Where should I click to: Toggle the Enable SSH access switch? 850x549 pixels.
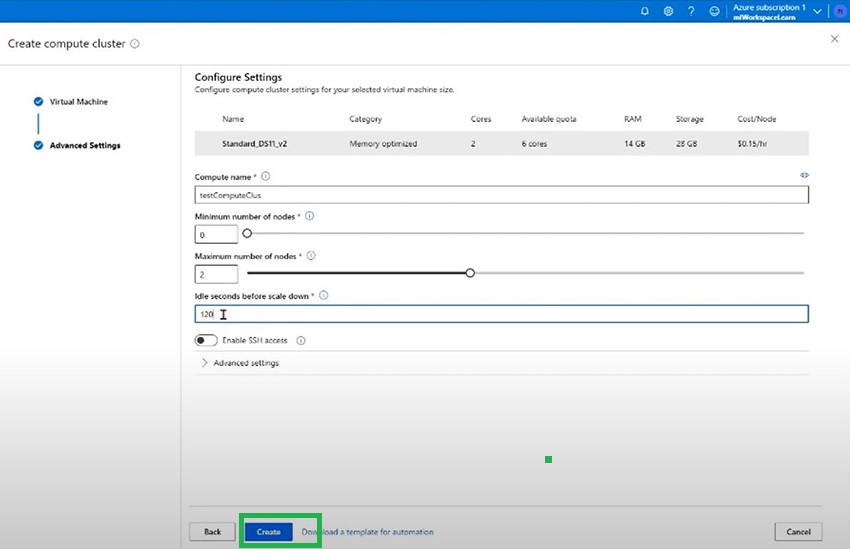point(206,341)
